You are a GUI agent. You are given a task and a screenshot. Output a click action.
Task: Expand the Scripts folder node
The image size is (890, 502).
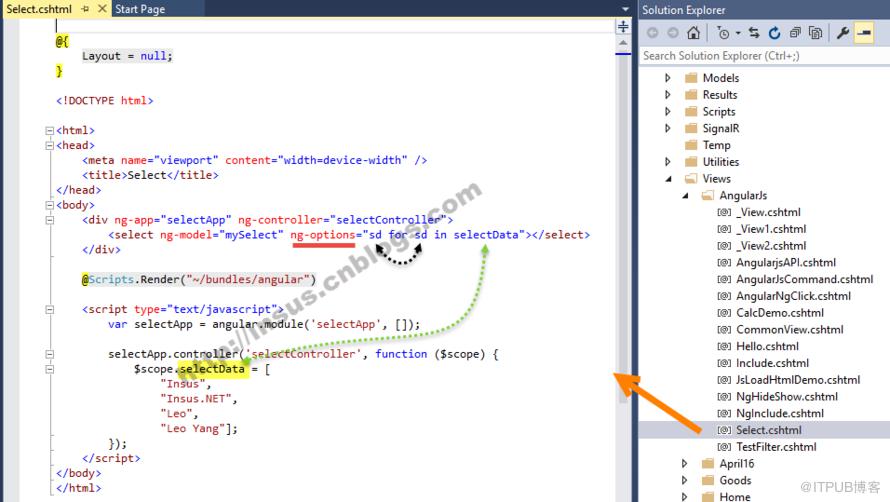pyautogui.click(x=668, y=111)
